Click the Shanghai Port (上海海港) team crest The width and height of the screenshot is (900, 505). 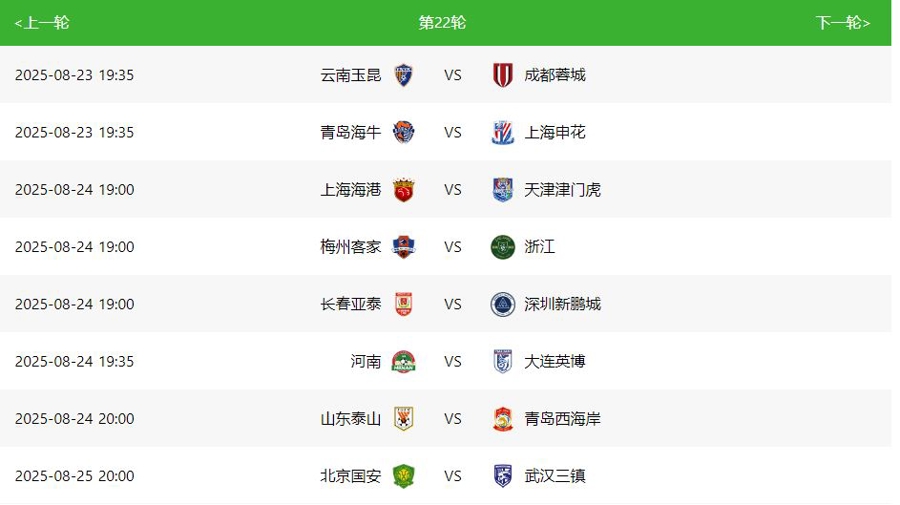click(403, 190)
